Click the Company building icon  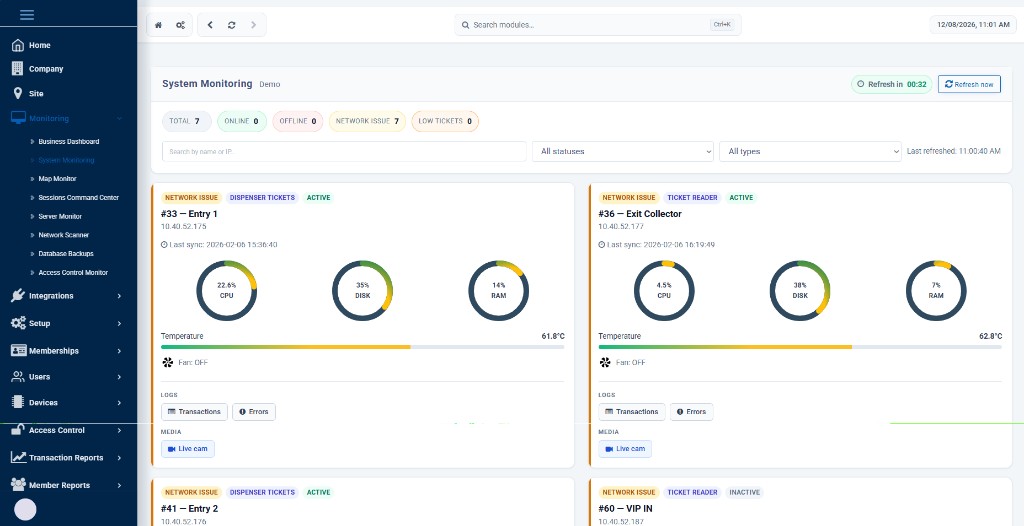[18, 69]
